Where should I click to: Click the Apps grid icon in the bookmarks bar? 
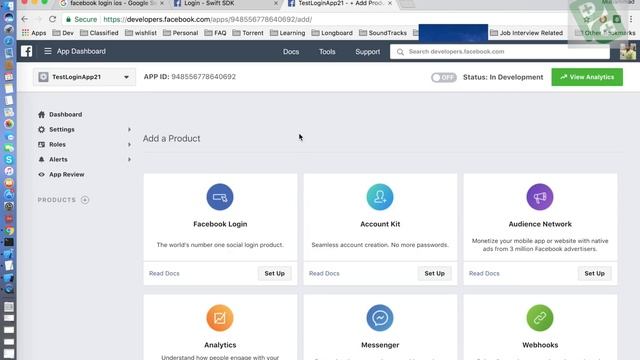[25, 33]
